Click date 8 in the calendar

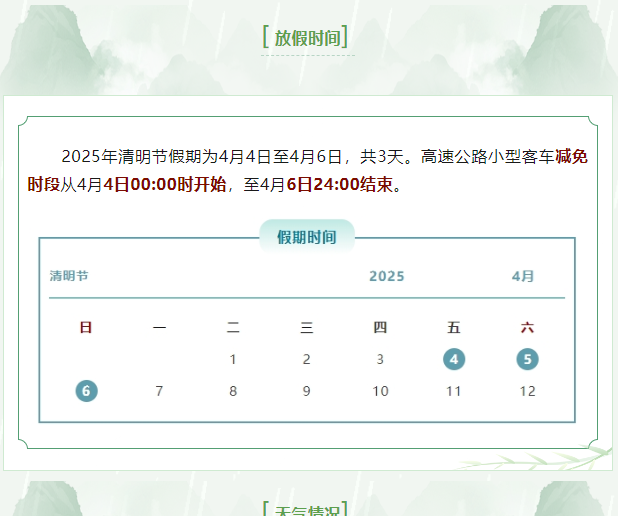tap(233, 391)
